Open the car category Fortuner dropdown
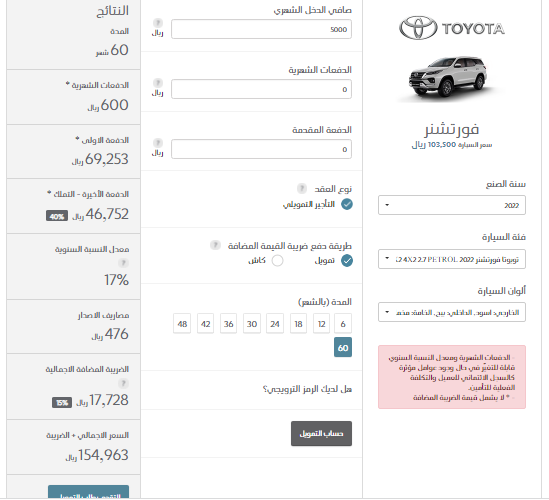Viewport: 549px width, 500px height. pos(452,259)
